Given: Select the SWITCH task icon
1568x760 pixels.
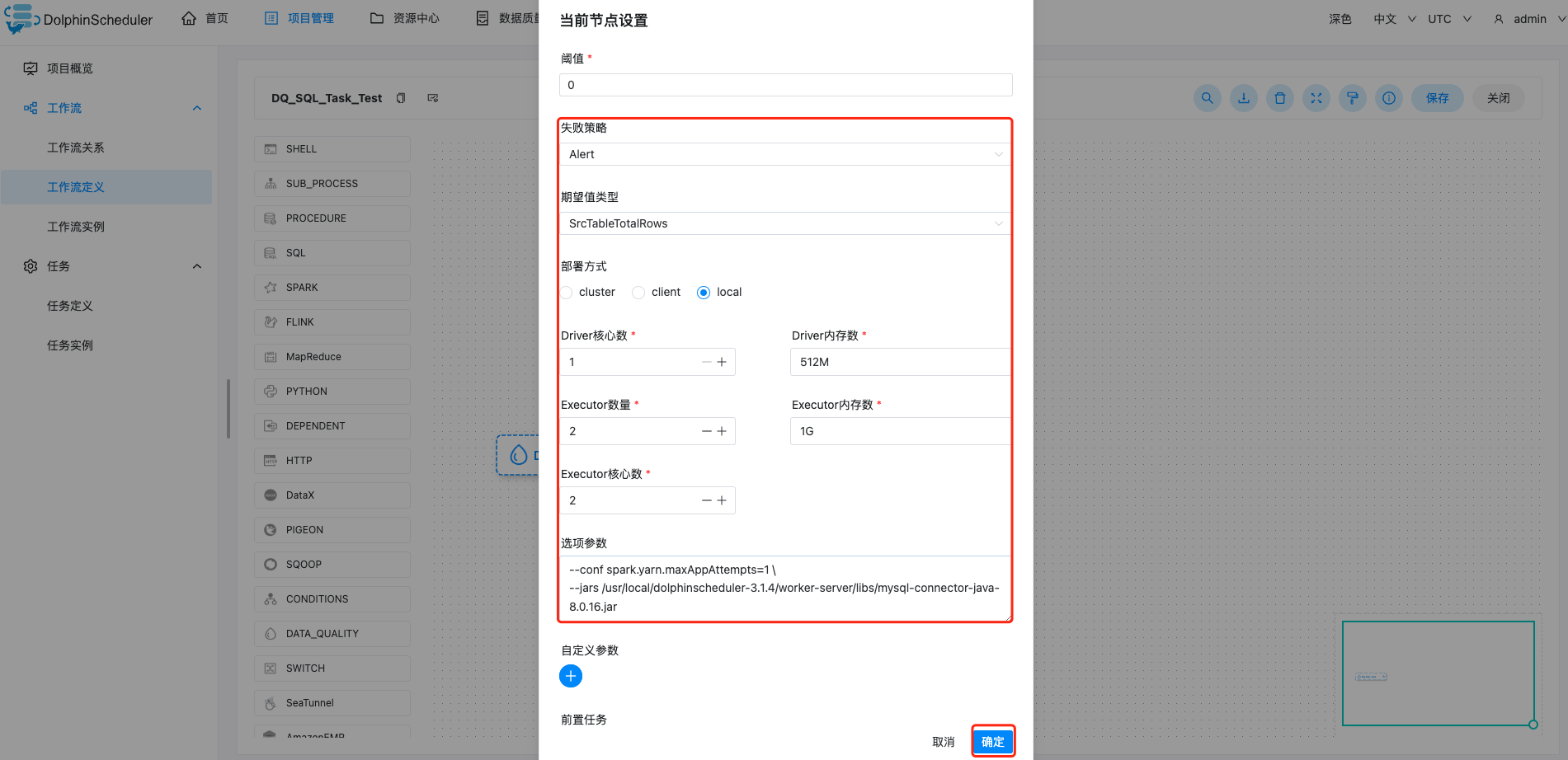Looking at the screenshot, I should pos(270,669).
